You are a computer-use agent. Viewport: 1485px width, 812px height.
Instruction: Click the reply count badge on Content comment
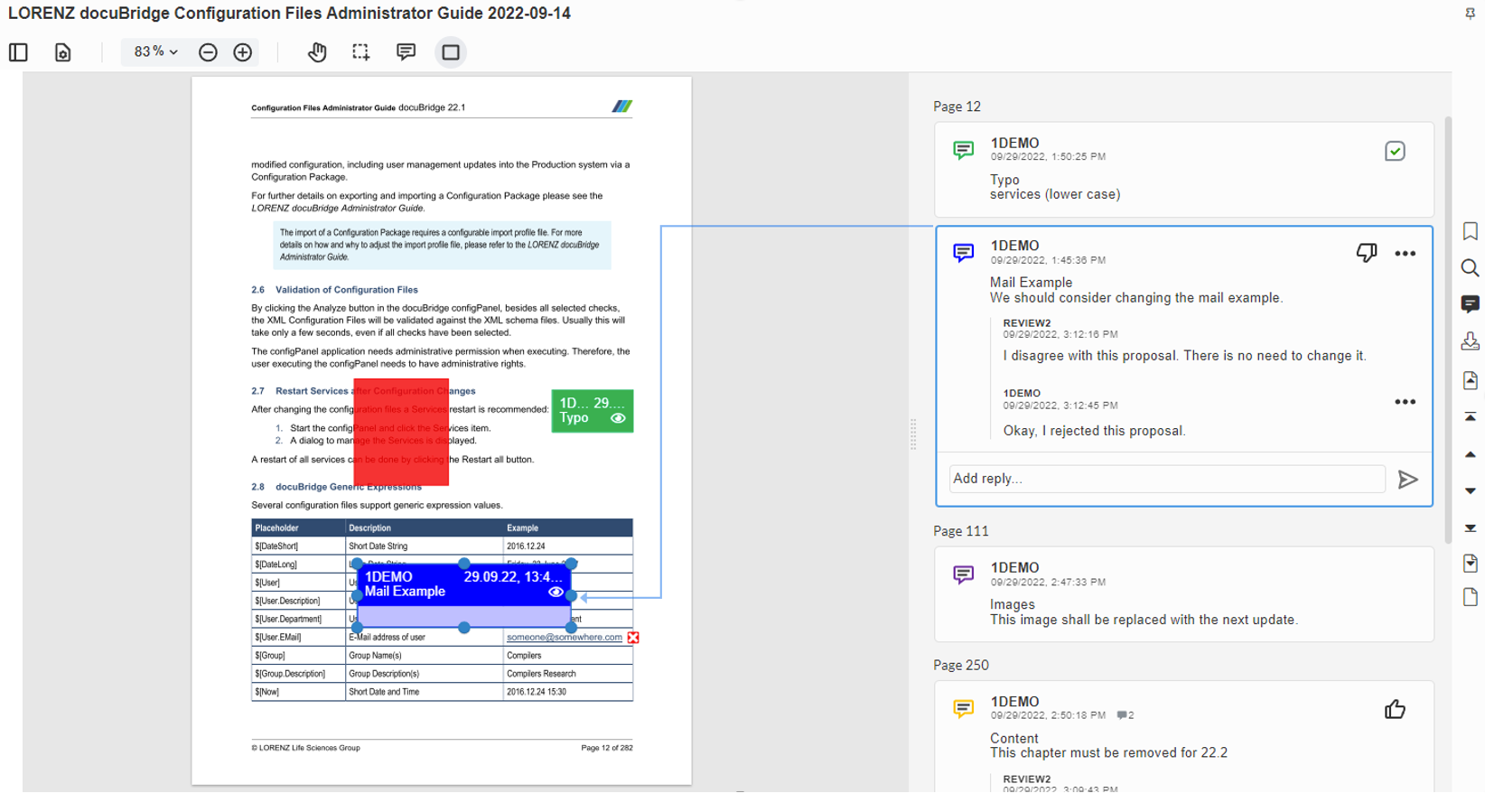pyautogui.click(x=1125, y=715)
